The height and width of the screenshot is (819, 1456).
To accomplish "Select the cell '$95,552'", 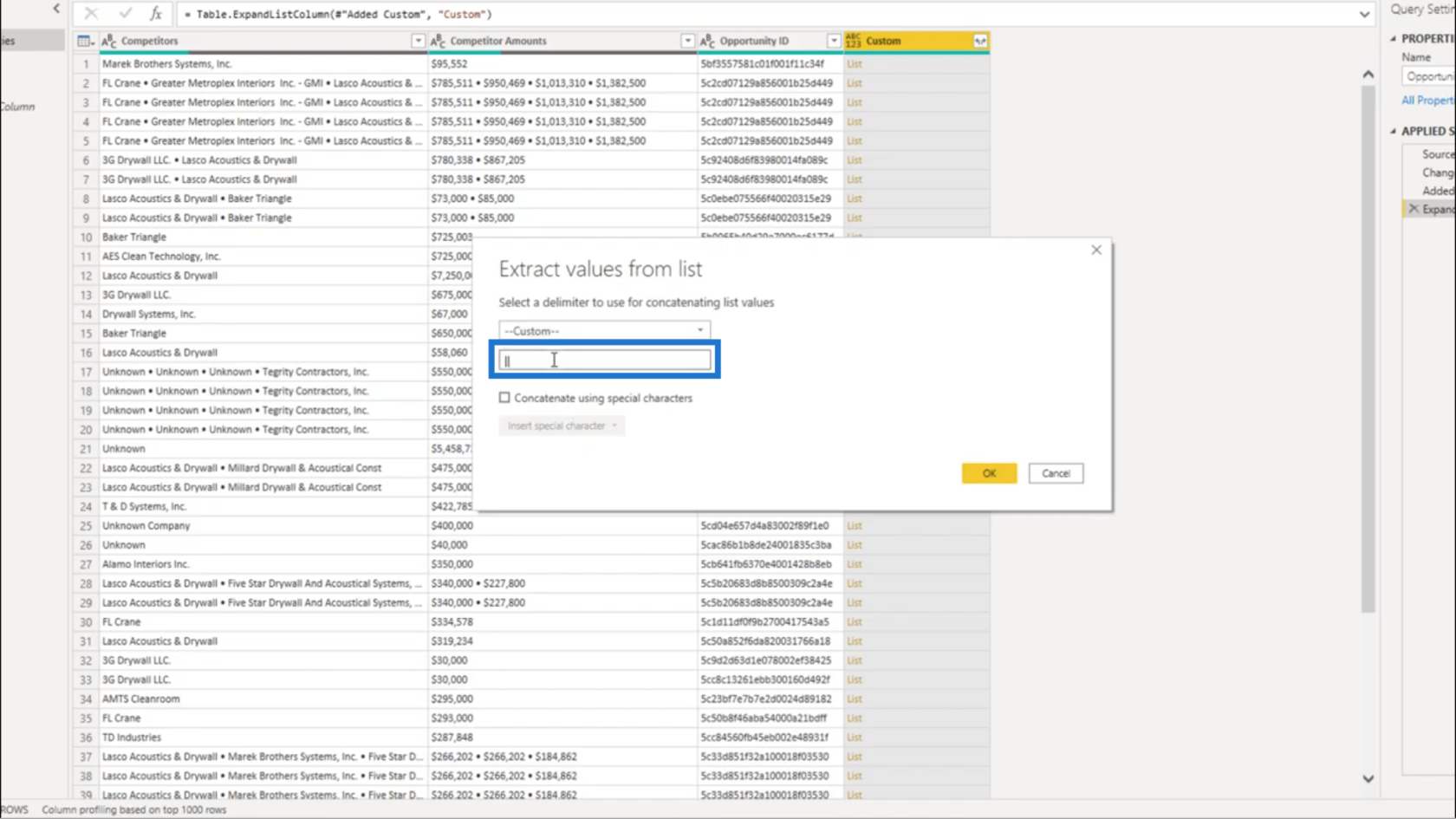I will (562, 64).
